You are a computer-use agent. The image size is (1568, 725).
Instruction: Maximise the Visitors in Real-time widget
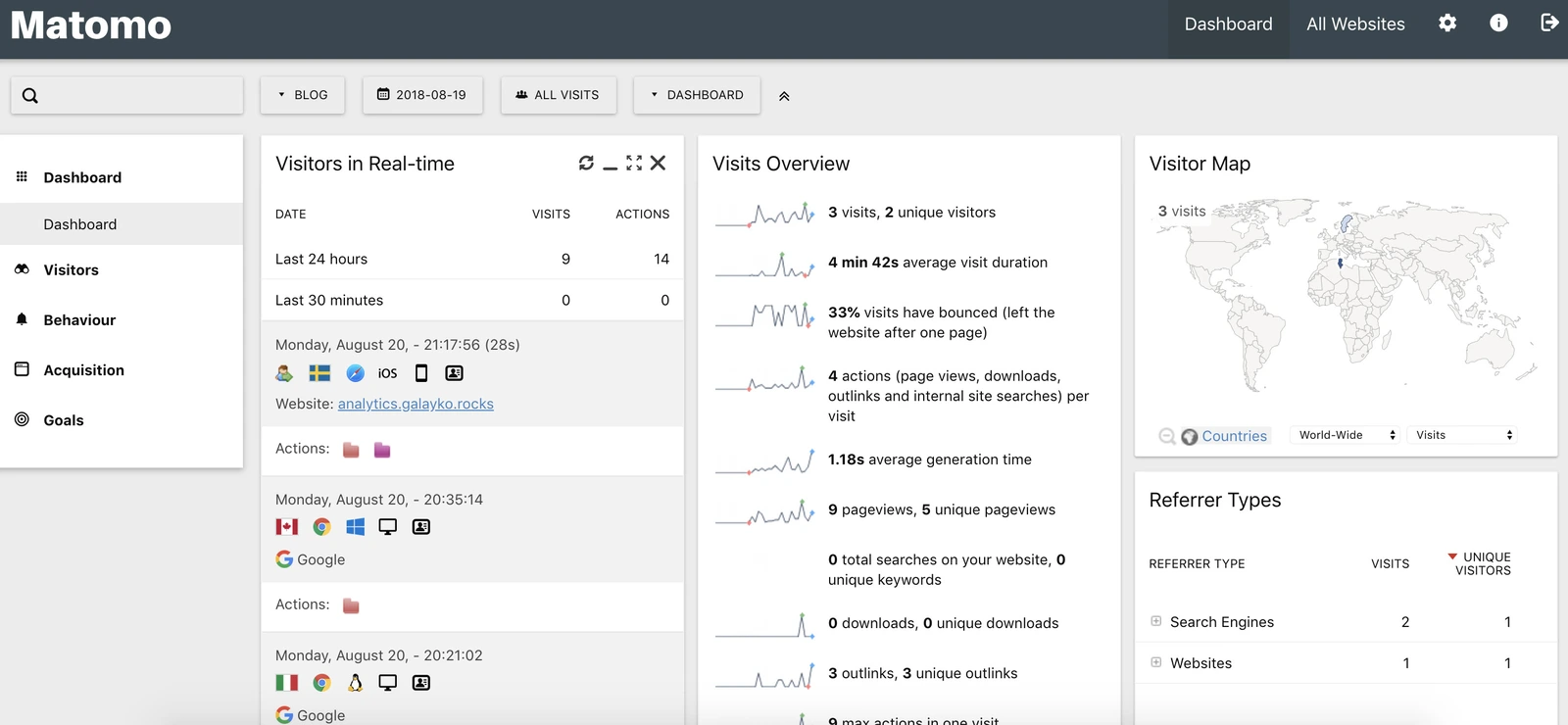(x=634, y=164)
